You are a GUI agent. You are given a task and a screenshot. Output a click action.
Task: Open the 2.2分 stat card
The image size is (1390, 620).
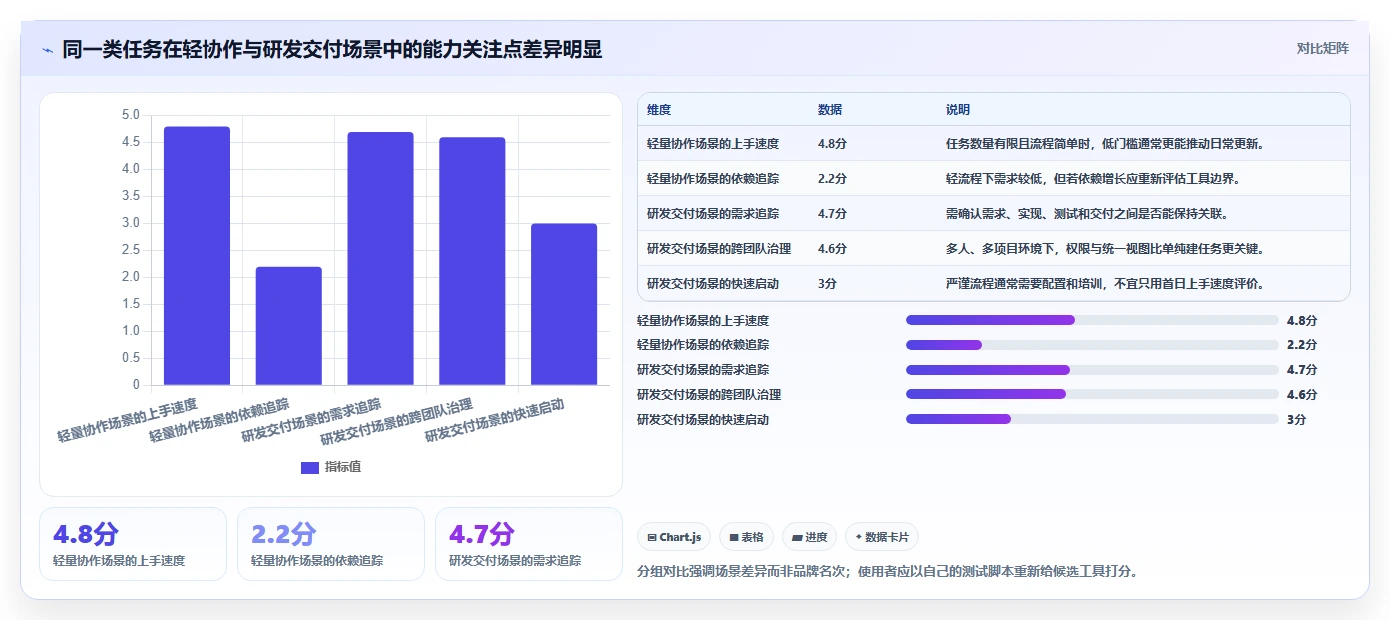pos(331,544)
